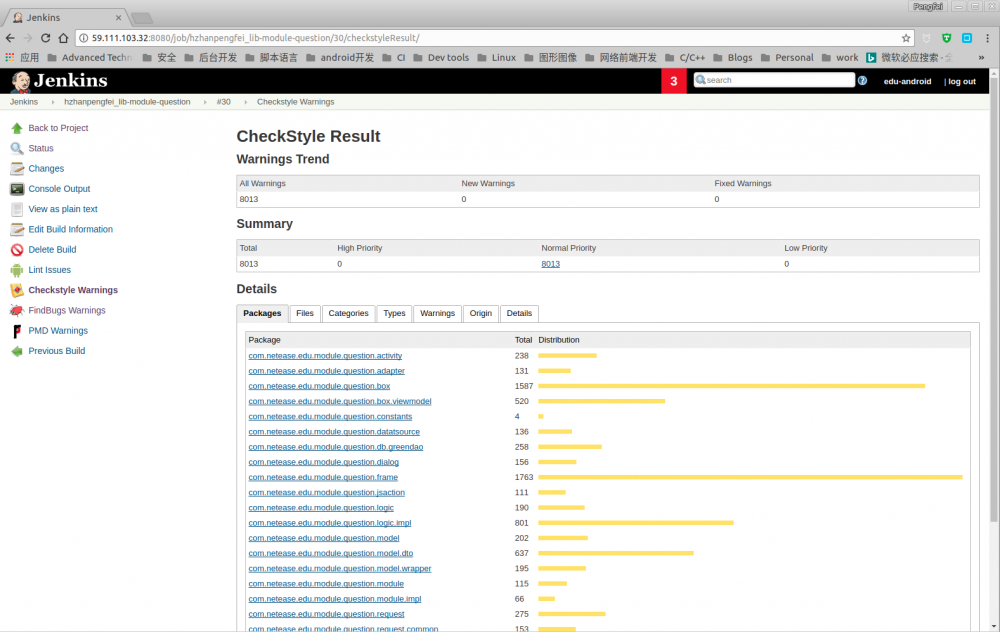Go to the Previous Build link
This screenshot has width=1000, height=632.
[x=57, y=351]
